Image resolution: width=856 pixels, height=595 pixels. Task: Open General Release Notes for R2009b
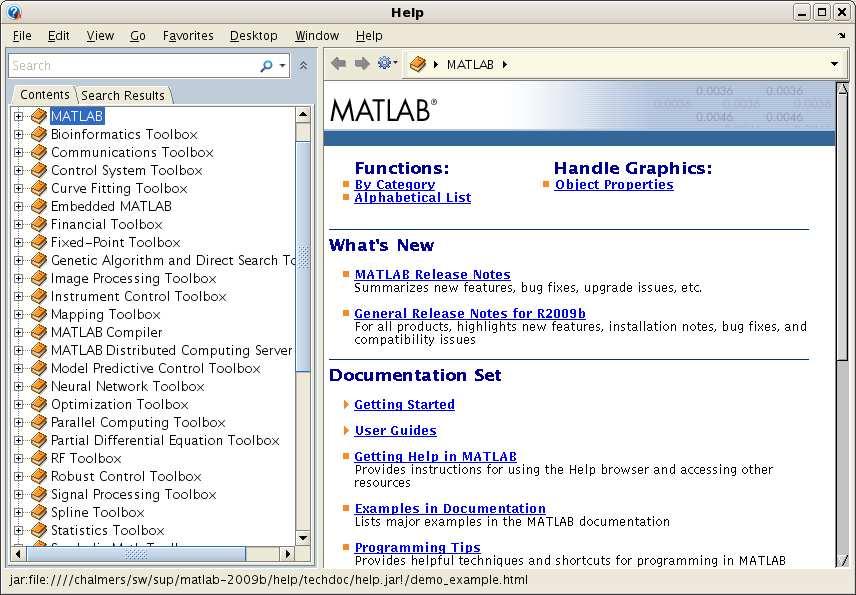point(469,313)
